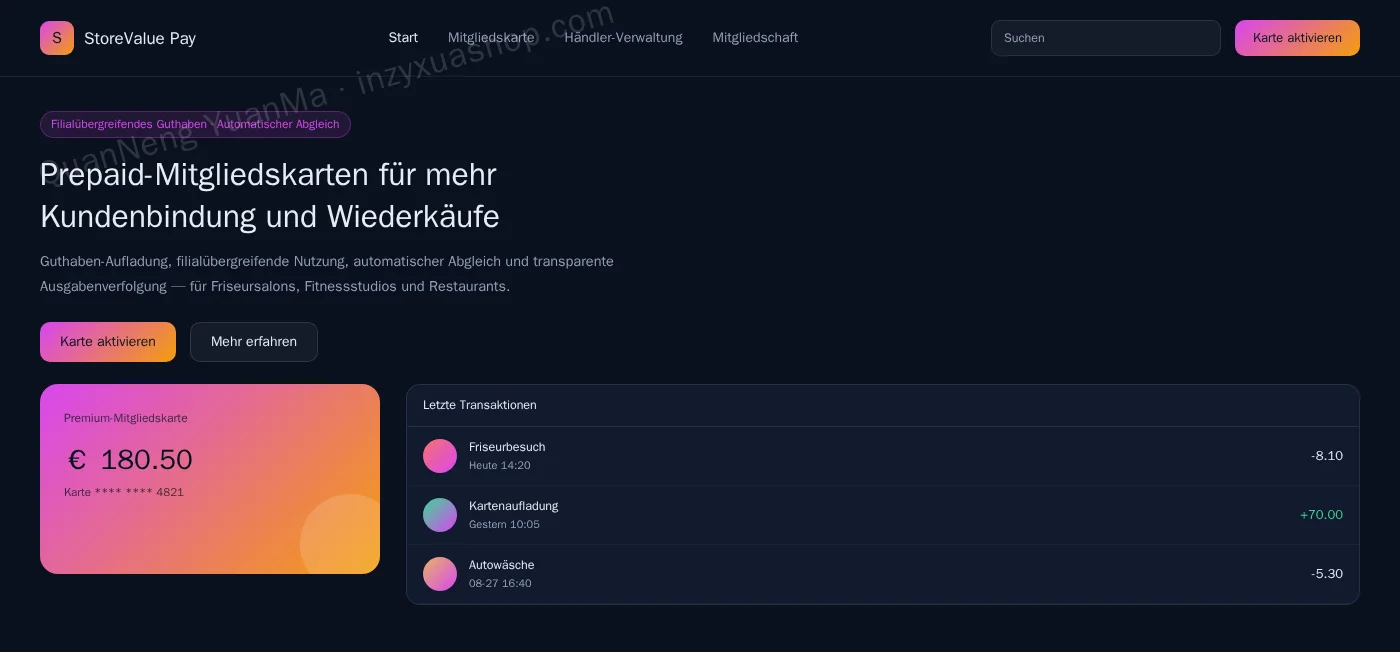Click the header Karte aktivieren button

point(1297,38)
